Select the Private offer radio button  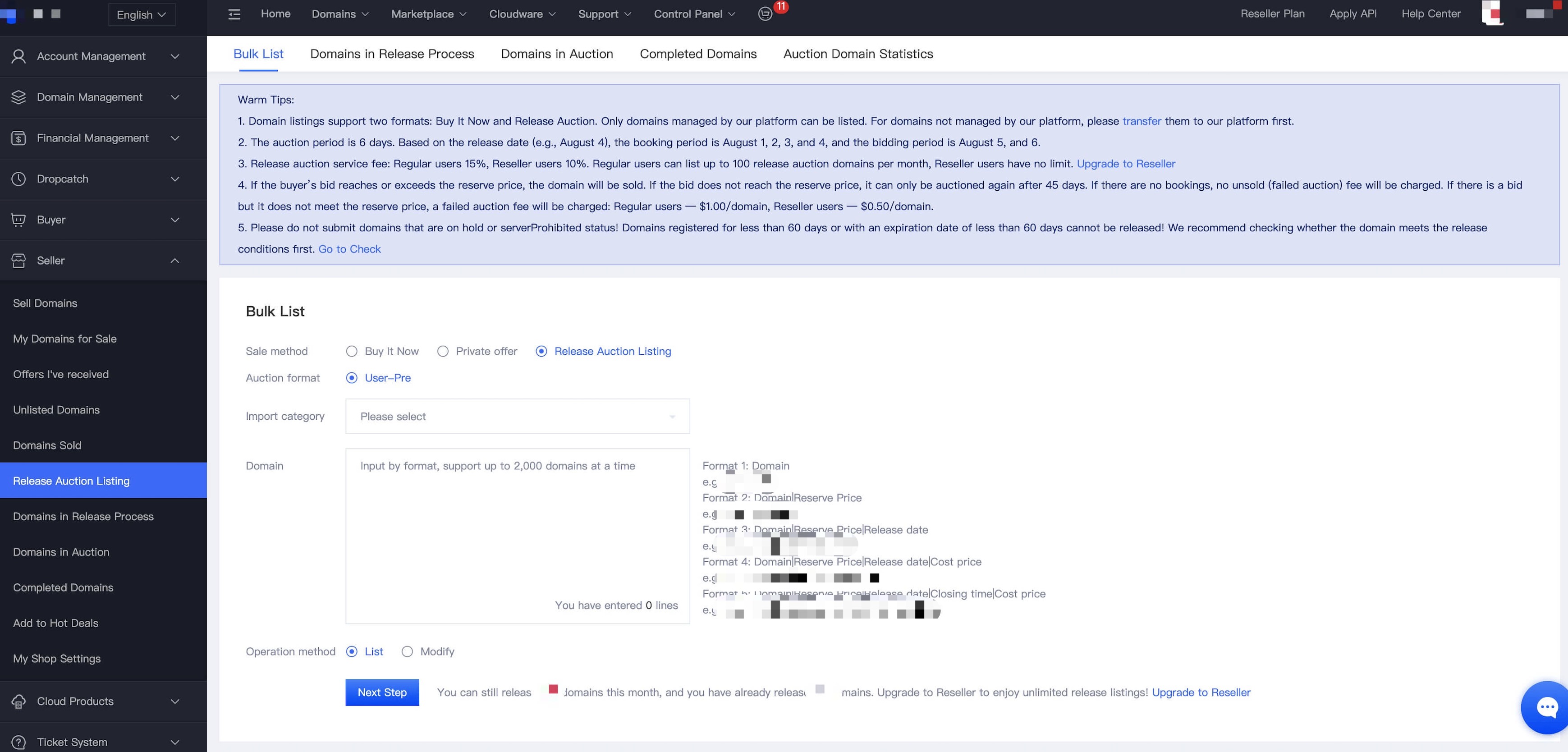click(x=443, y=351)
